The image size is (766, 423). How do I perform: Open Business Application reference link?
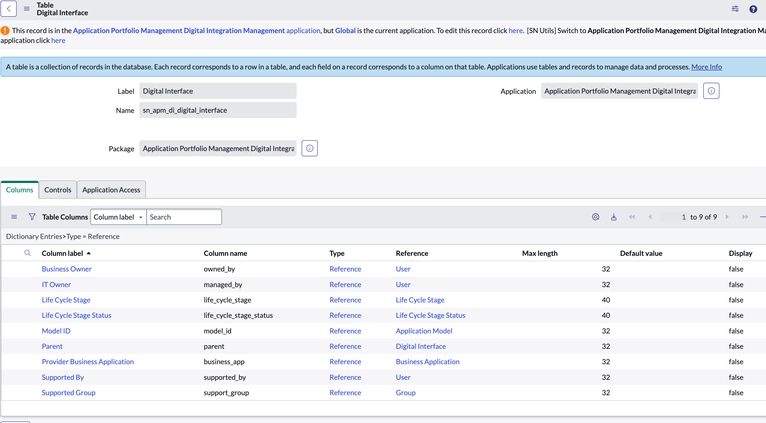click(427, 362)
